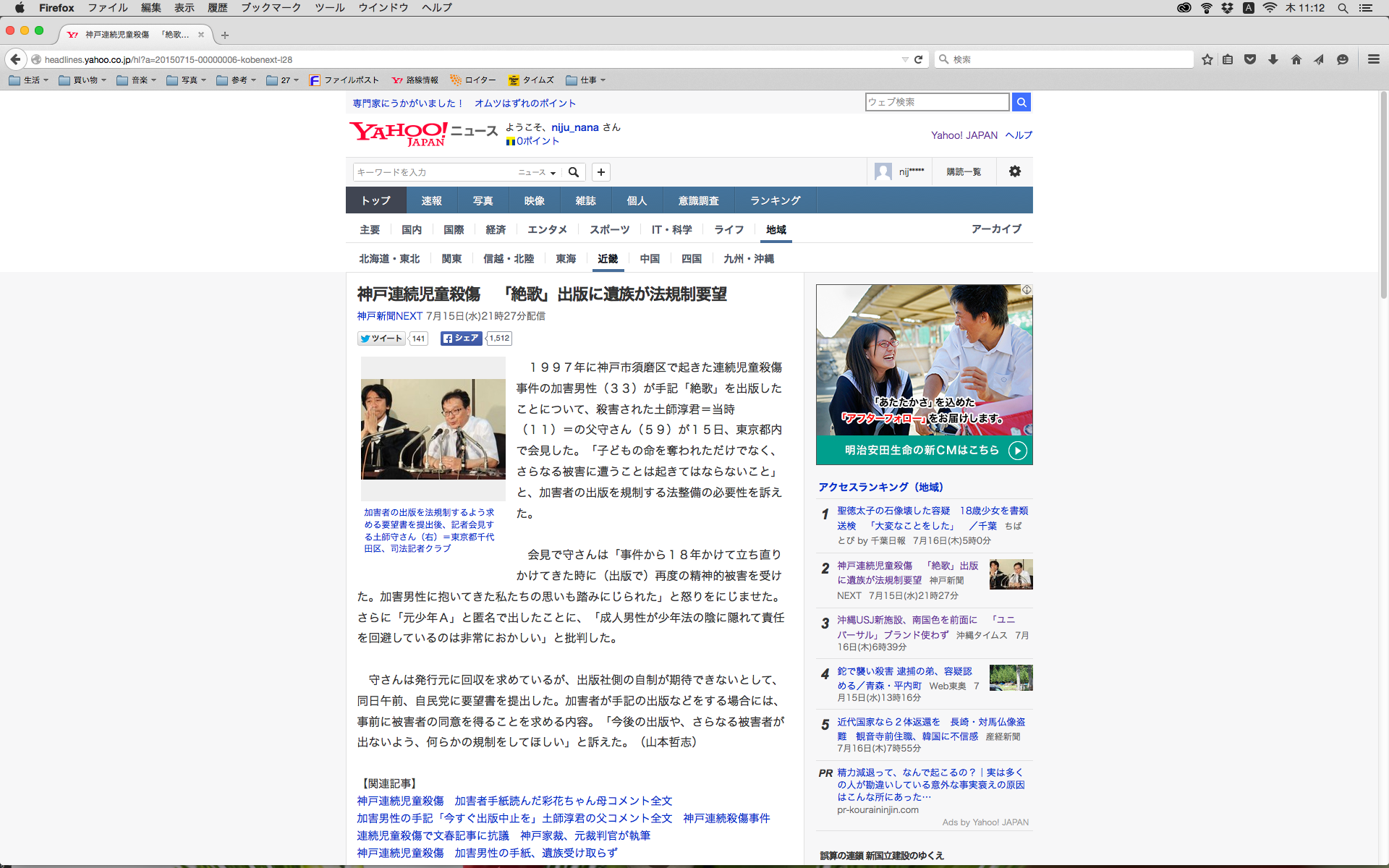Switch to the ランキング tab
The width and height of the screenshot is (1389, 868).
[x=775, y=200]
